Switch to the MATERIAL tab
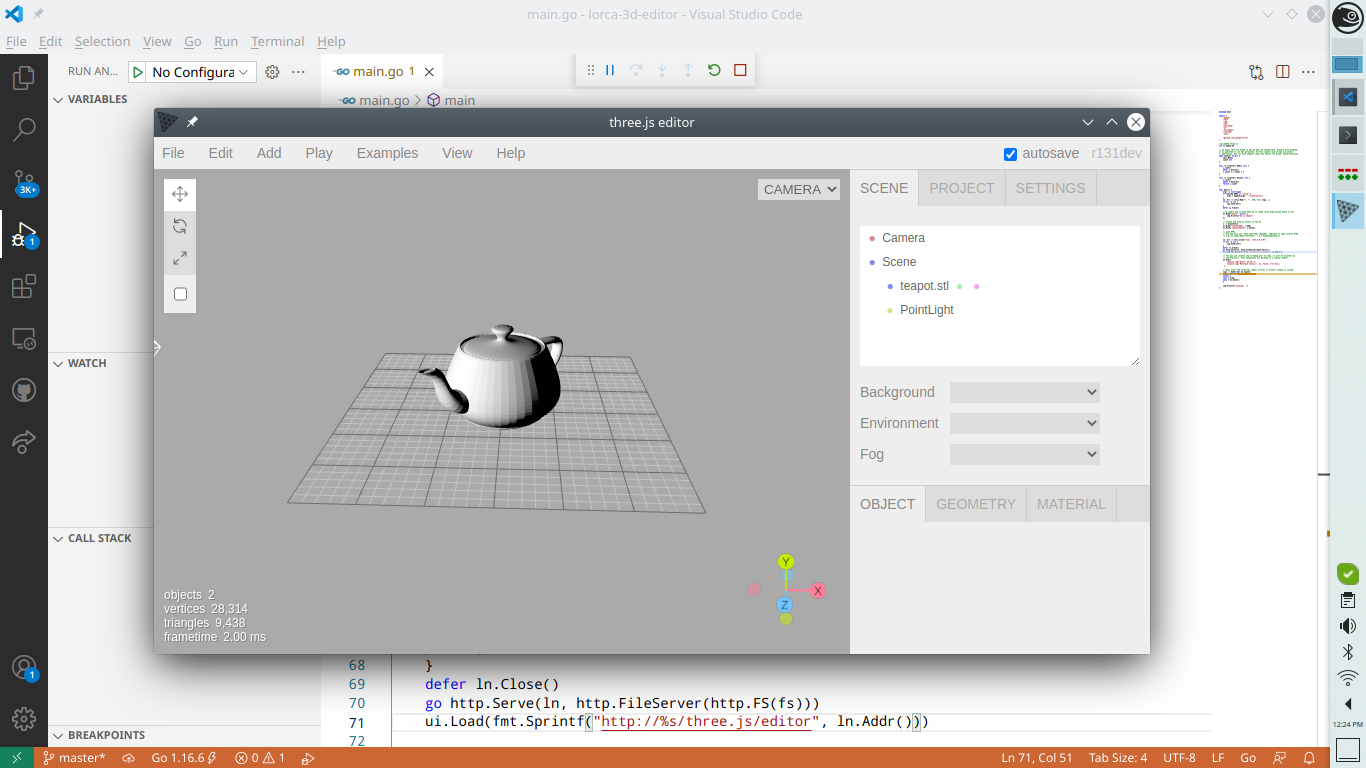The width and height of the screenshot is (1366, 768). point(1070,504)
